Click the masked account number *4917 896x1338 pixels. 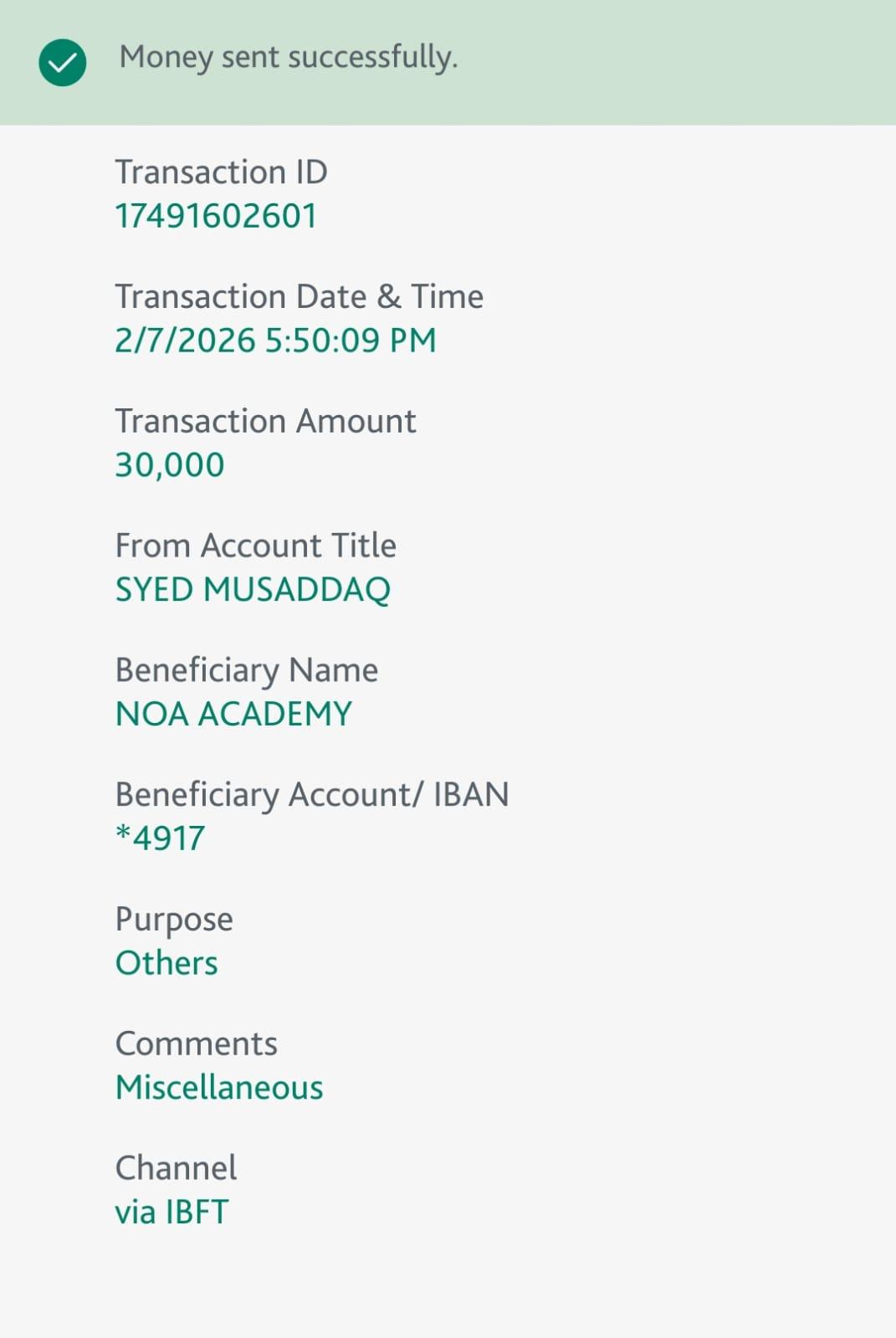(x=160, y=838)
